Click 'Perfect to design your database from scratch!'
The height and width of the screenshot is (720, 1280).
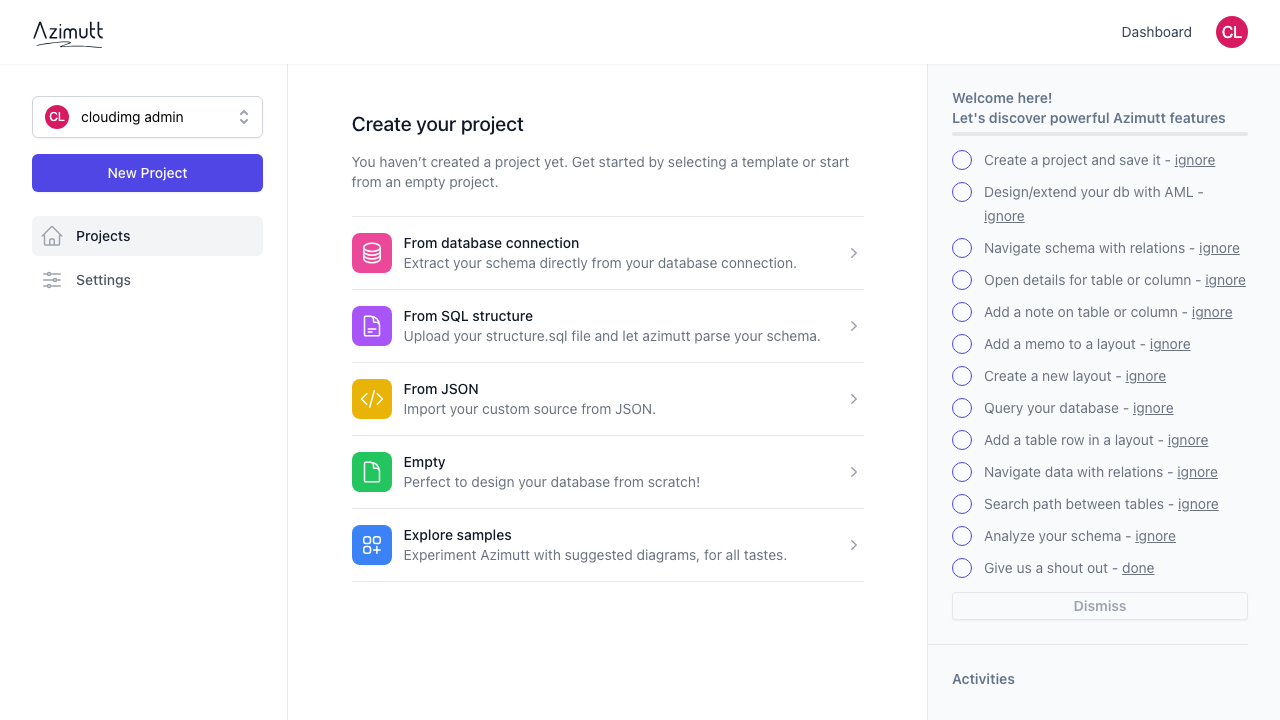coord(552,482)
